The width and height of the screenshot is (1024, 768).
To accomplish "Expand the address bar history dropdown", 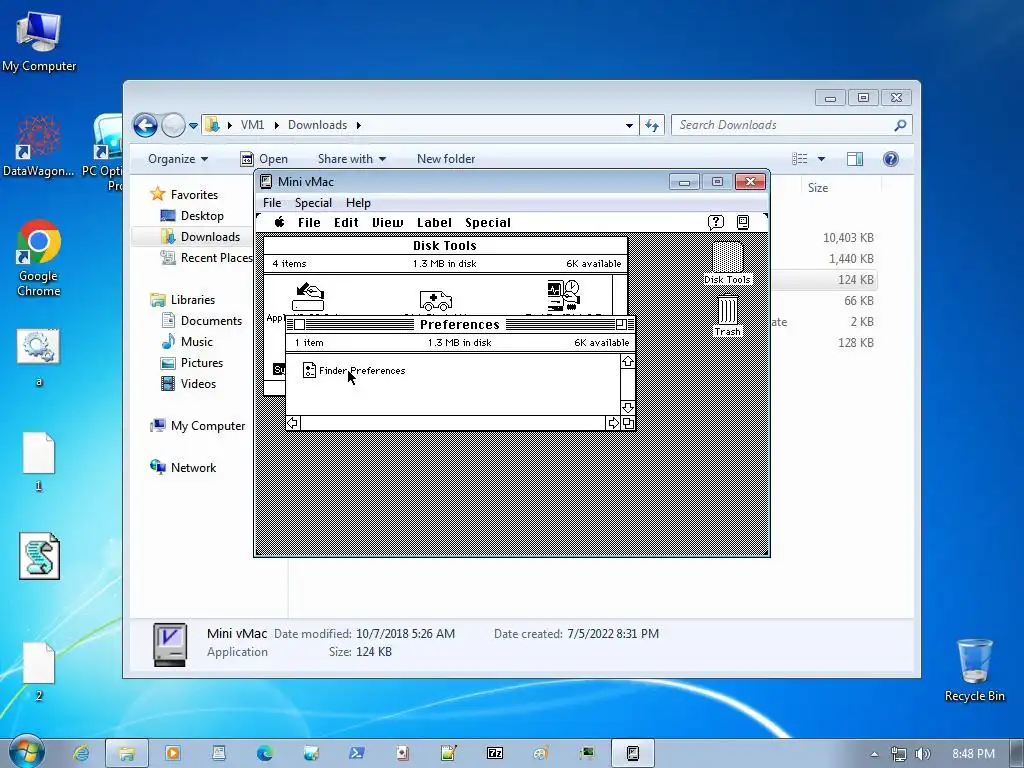I will 629,125.
